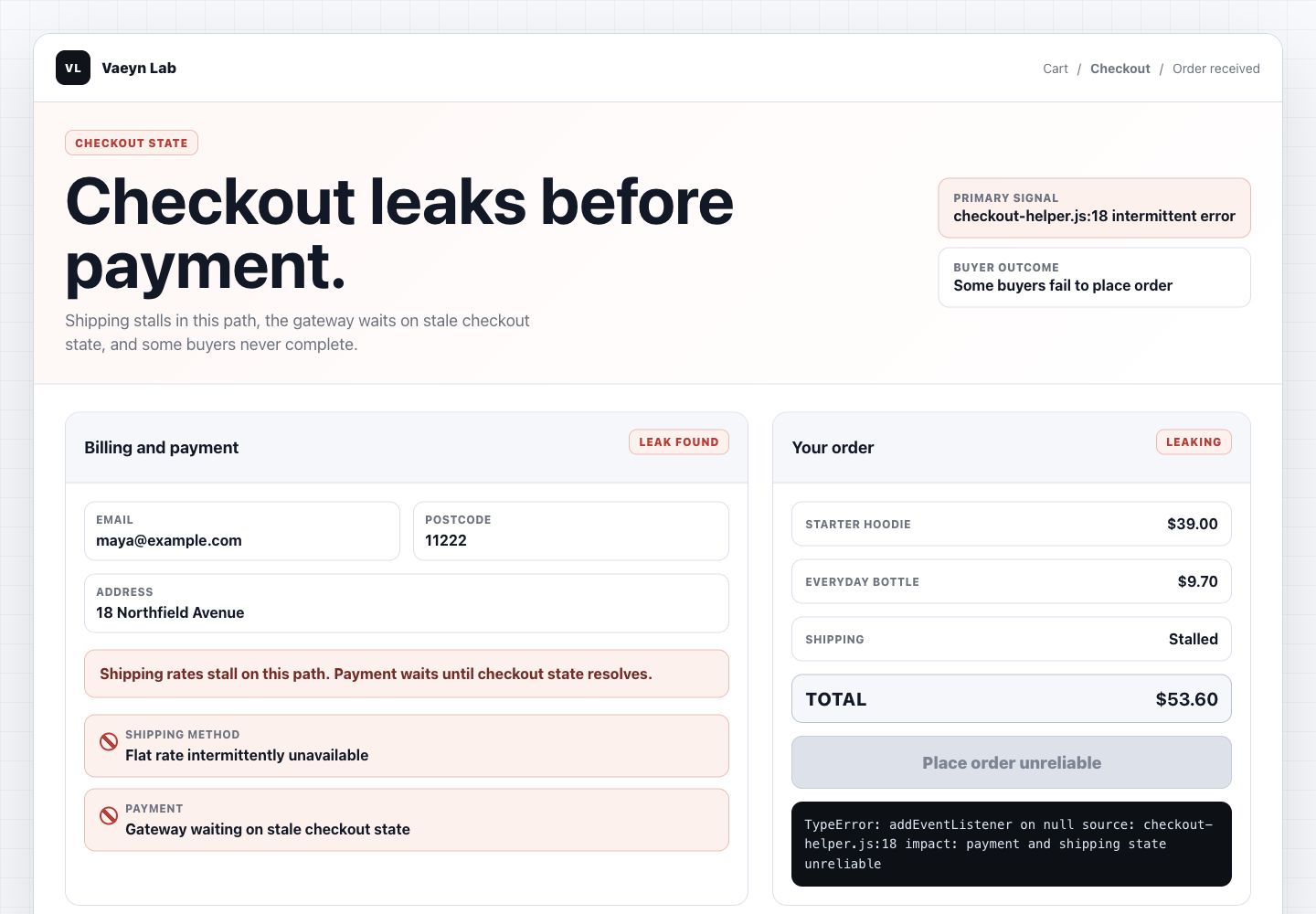Open the Cart breadcrumb link
1316x914 pixels.
[x=1056, y=69]
